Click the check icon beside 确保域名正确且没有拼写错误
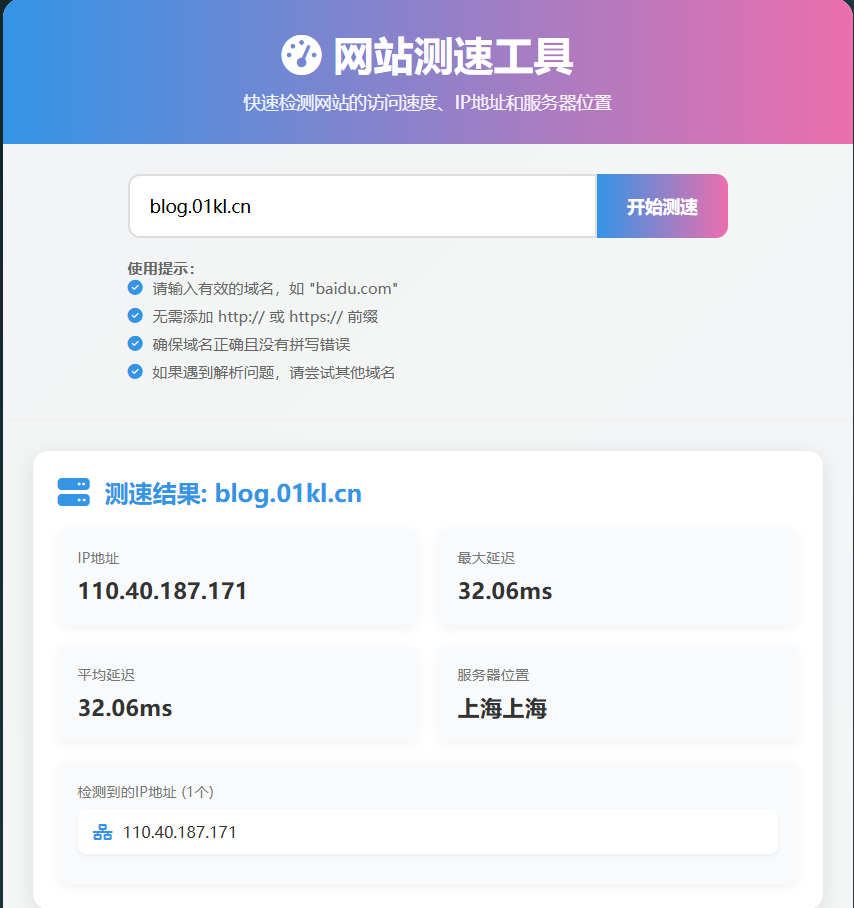The height and width of the screenshot is (908, 854). (135, 344)
